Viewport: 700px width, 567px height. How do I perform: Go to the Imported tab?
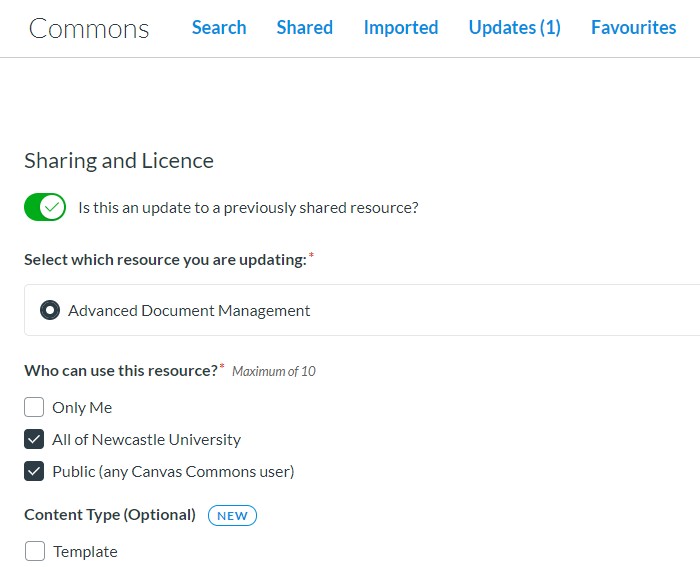400,28
